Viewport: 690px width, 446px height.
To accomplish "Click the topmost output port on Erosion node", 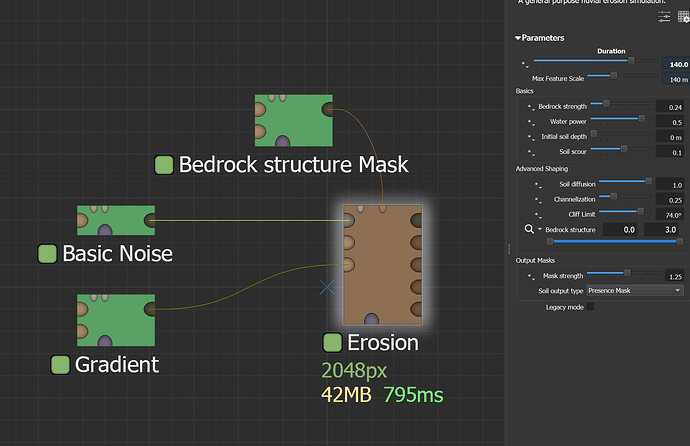I will [416, 220].
